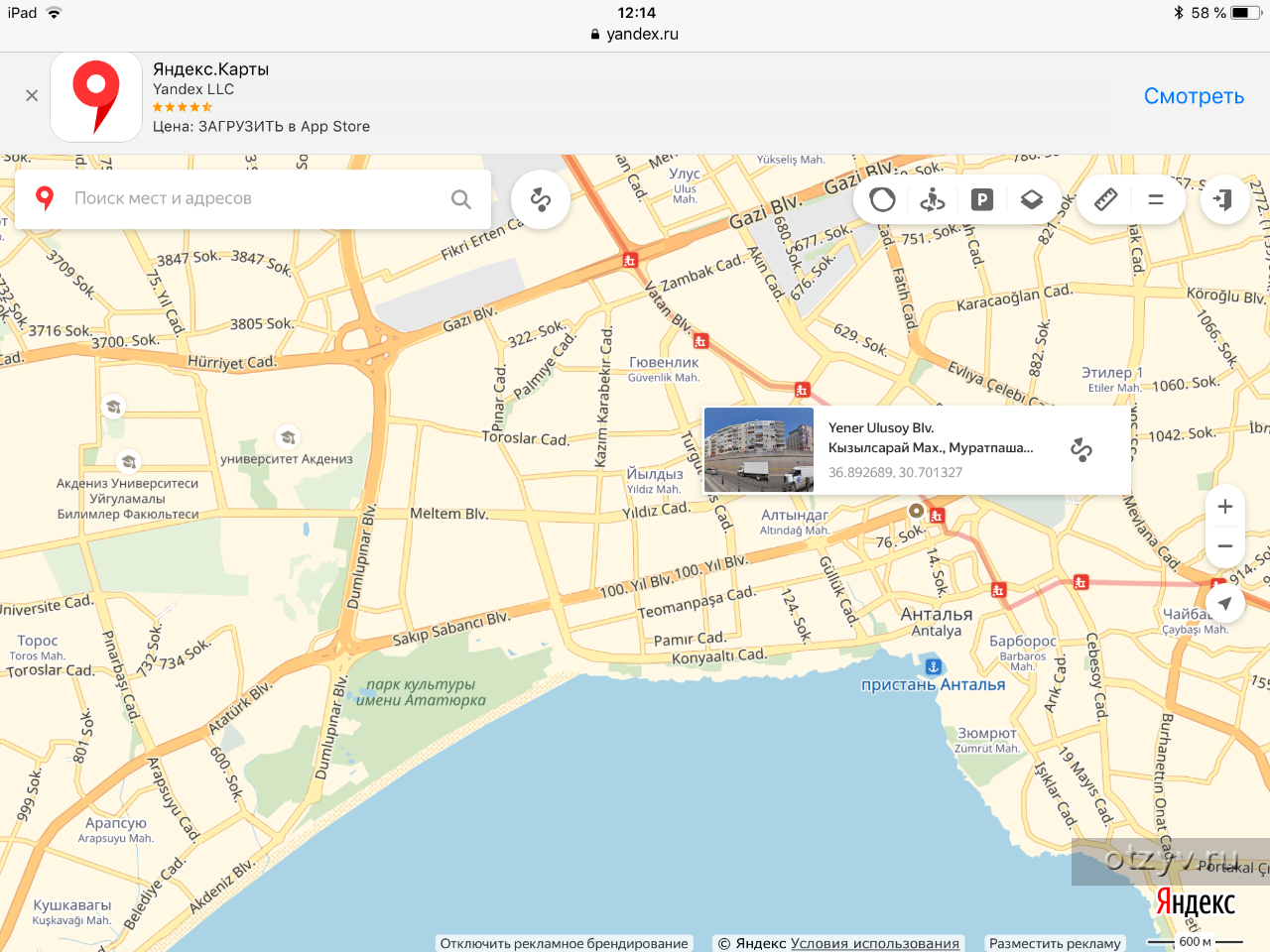
Task: Tap the Смотреть link in app banner
Action: click(1194, 96)
